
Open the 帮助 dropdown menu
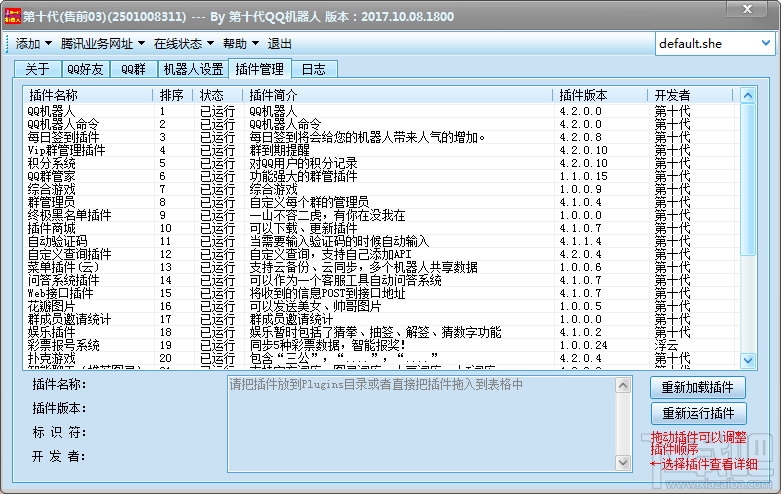[241, 44]
